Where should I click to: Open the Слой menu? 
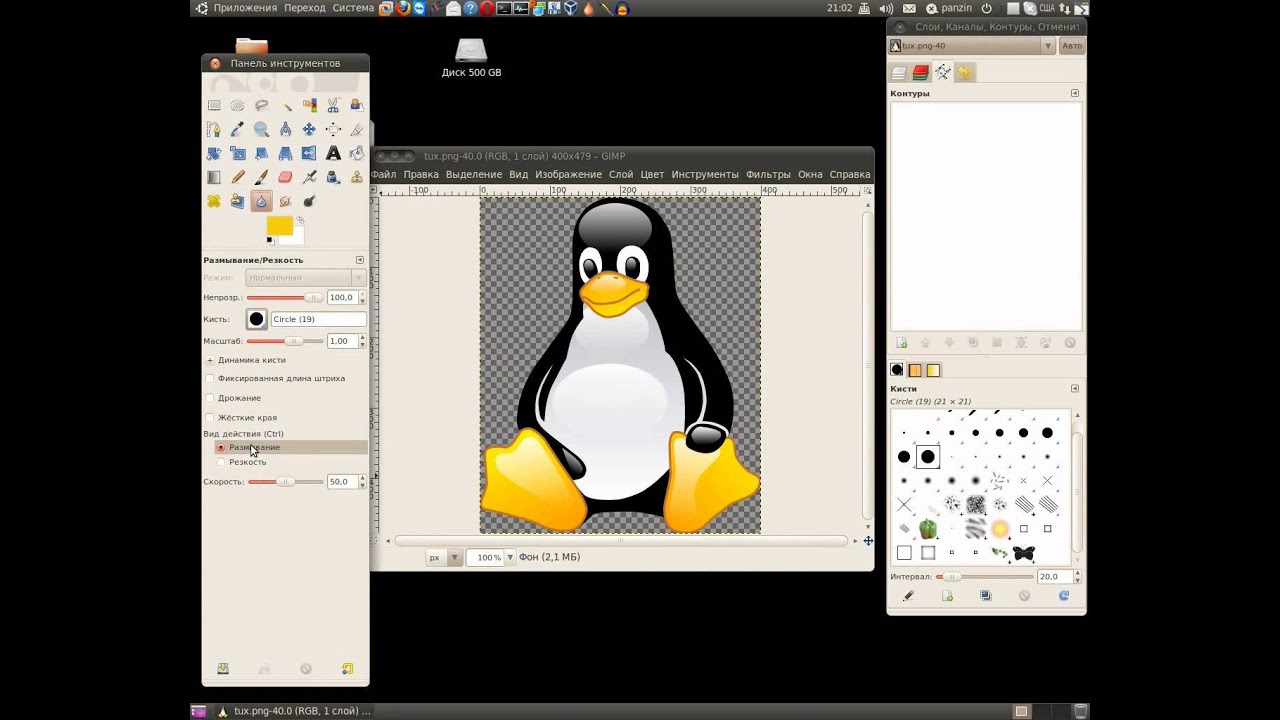coord(621,174)
